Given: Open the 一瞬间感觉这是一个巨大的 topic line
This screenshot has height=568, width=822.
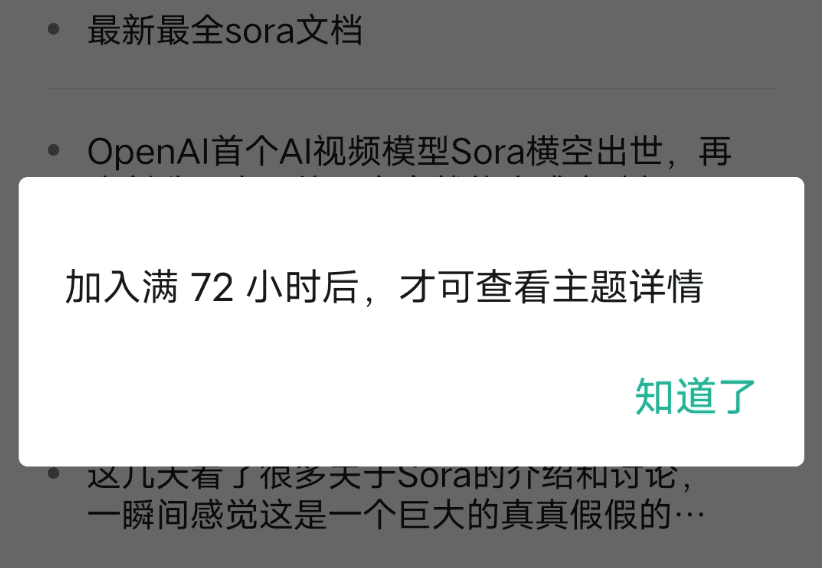Looking at the screenshot, I should tap(396, 515).
